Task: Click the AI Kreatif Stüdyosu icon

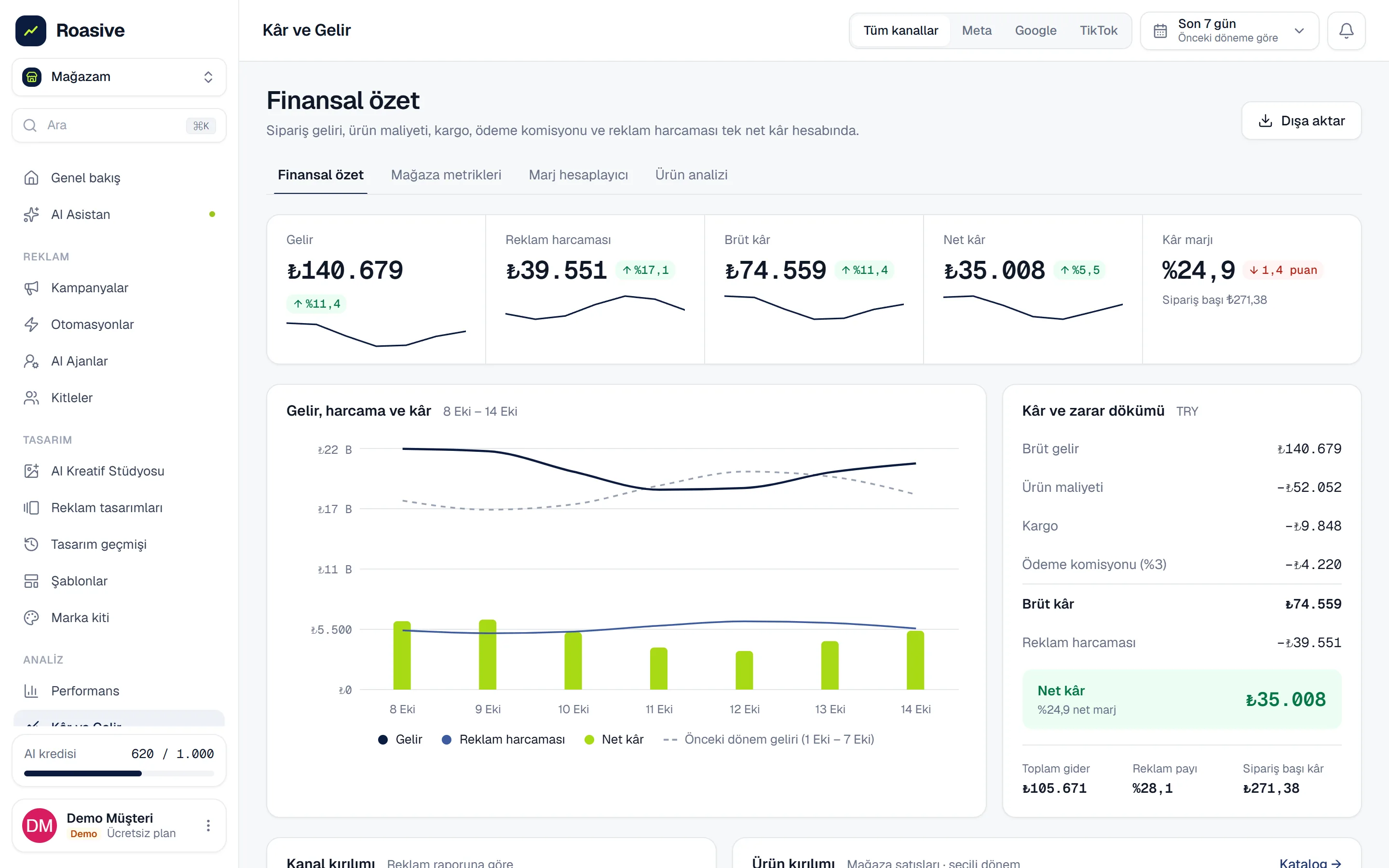Action: [31, 471]
